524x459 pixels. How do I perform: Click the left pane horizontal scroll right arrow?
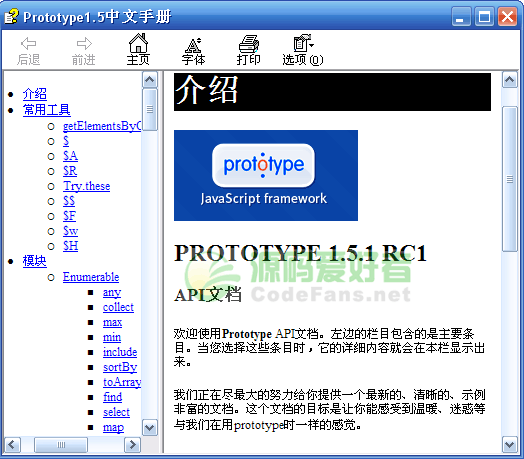(133, 445)
